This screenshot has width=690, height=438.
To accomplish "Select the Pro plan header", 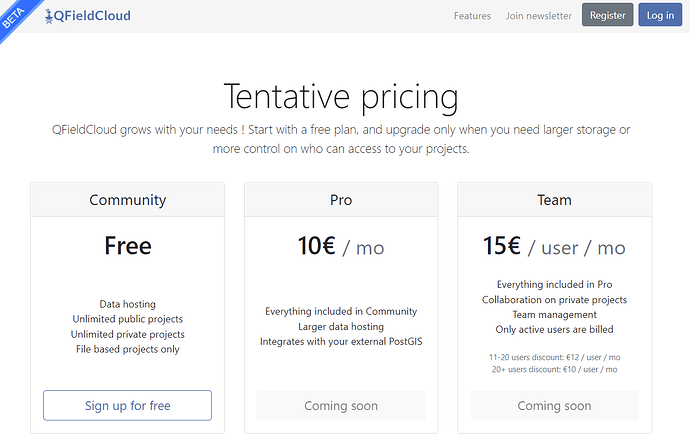I will click(341, 200).
